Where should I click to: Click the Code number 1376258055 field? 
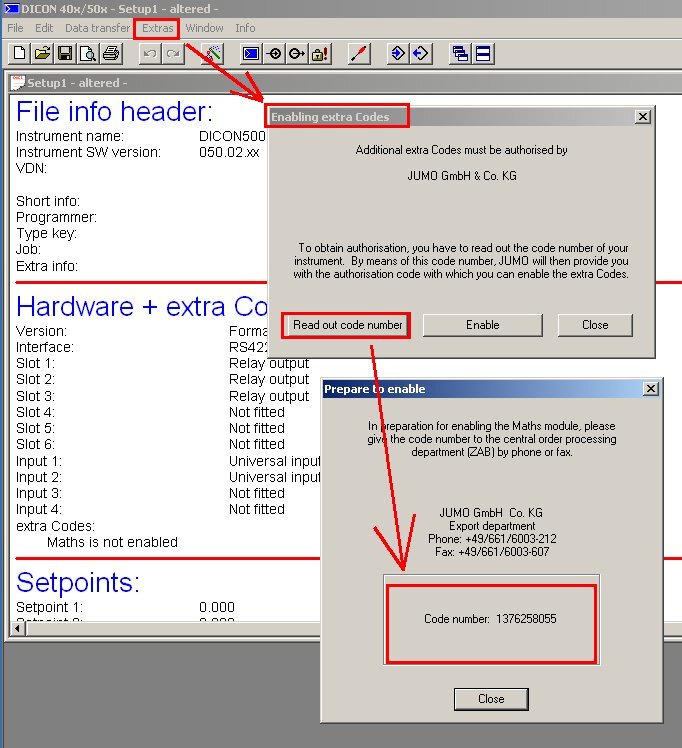490,619
